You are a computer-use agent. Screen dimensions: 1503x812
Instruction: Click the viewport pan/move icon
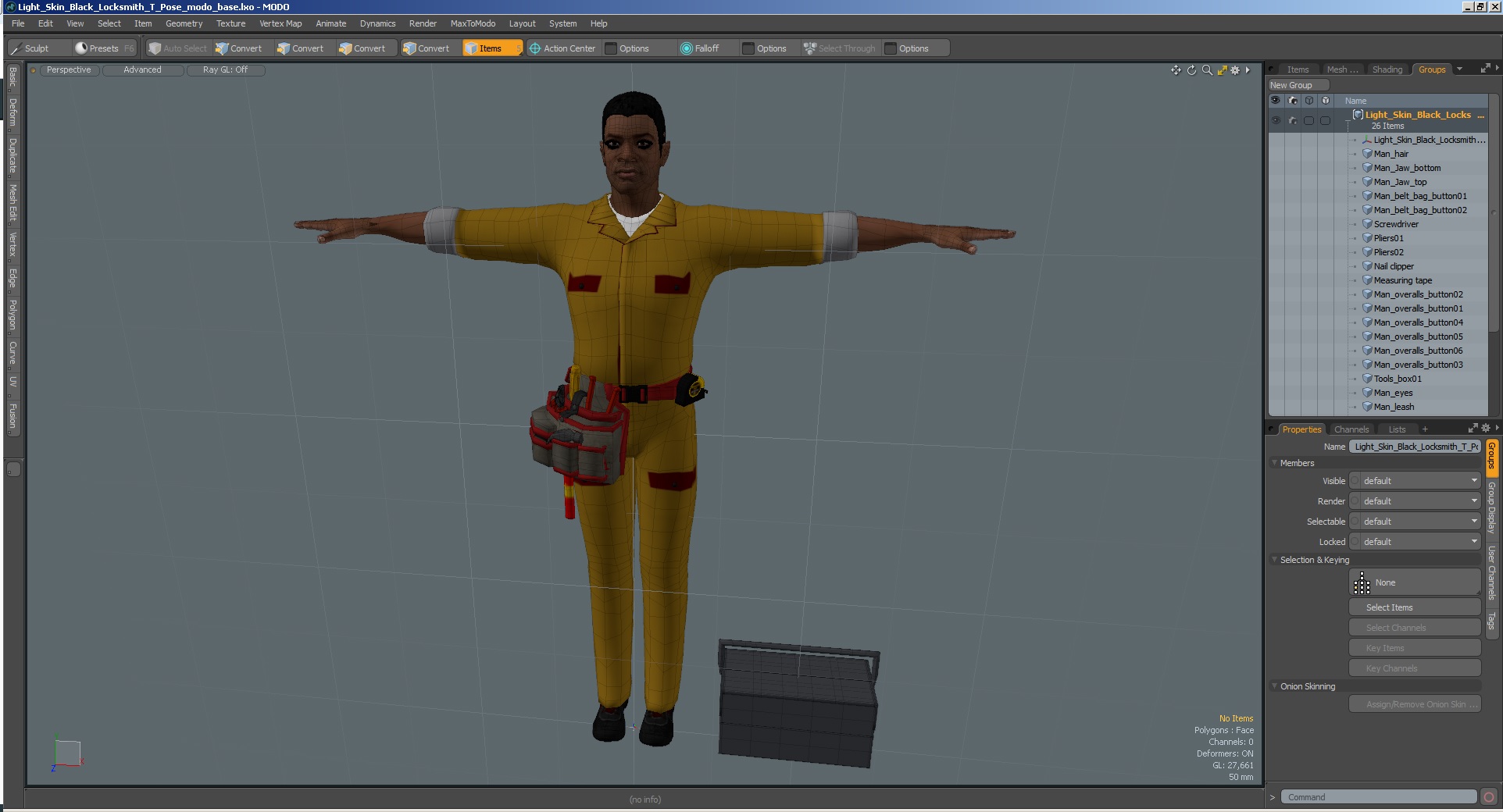click(1176, 70)
